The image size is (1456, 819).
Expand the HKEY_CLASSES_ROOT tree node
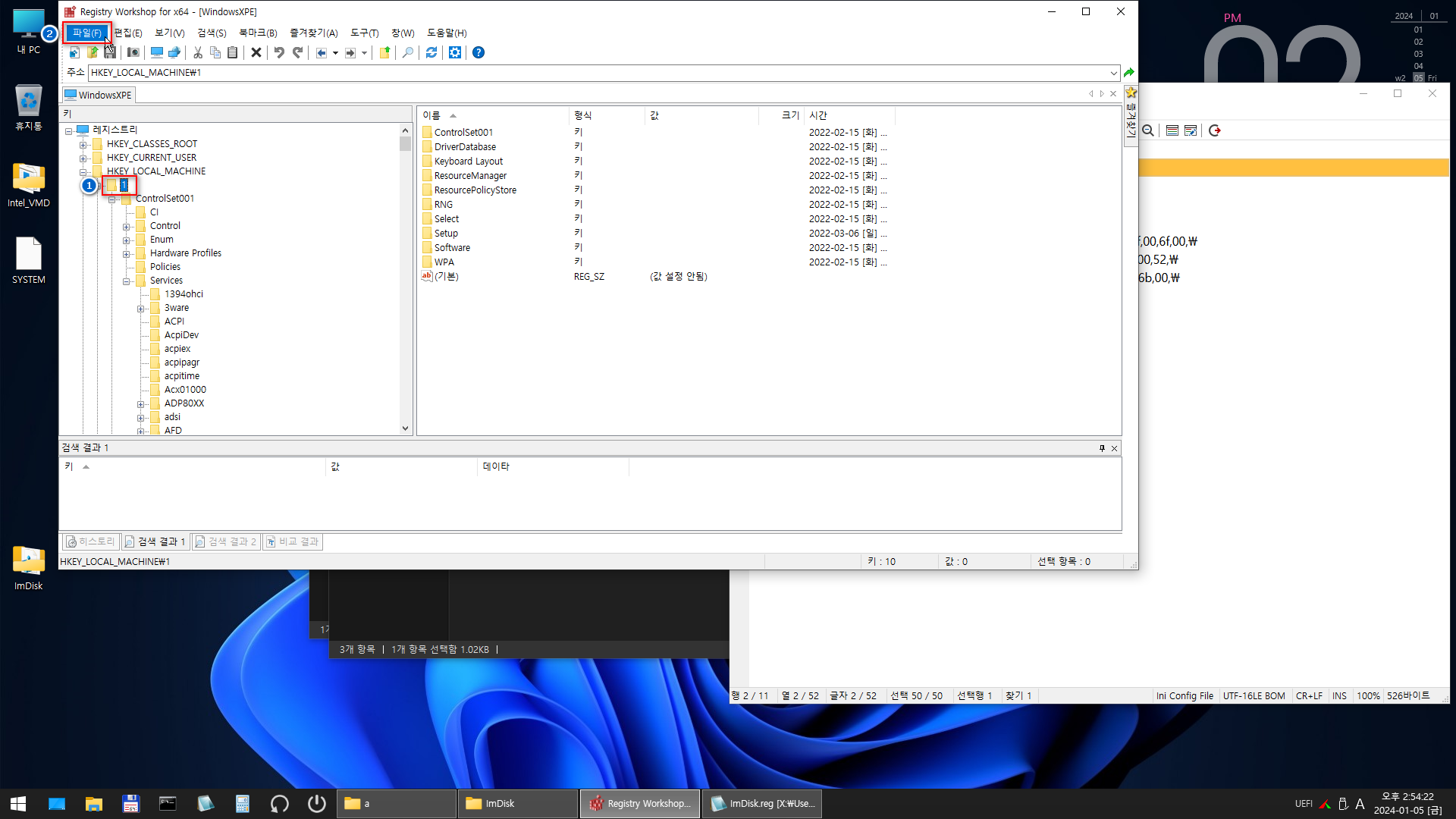(83, 144)
